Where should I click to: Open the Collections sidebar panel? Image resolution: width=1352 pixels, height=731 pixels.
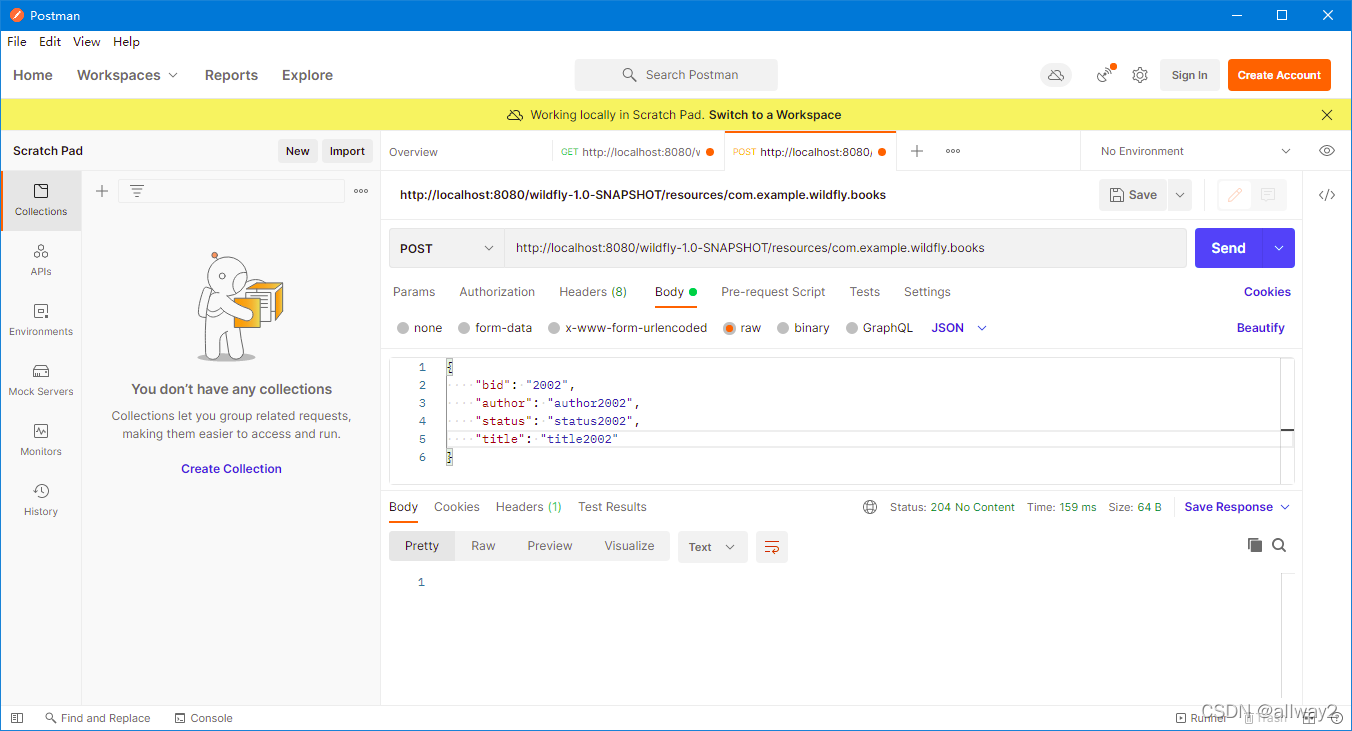pos(41,200)
